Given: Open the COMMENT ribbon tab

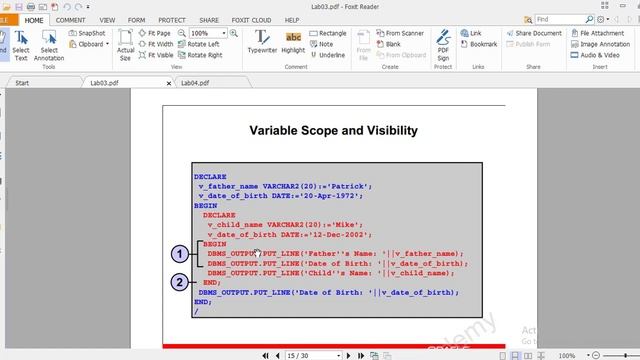Looking at the screenshot, I should 71,20.
